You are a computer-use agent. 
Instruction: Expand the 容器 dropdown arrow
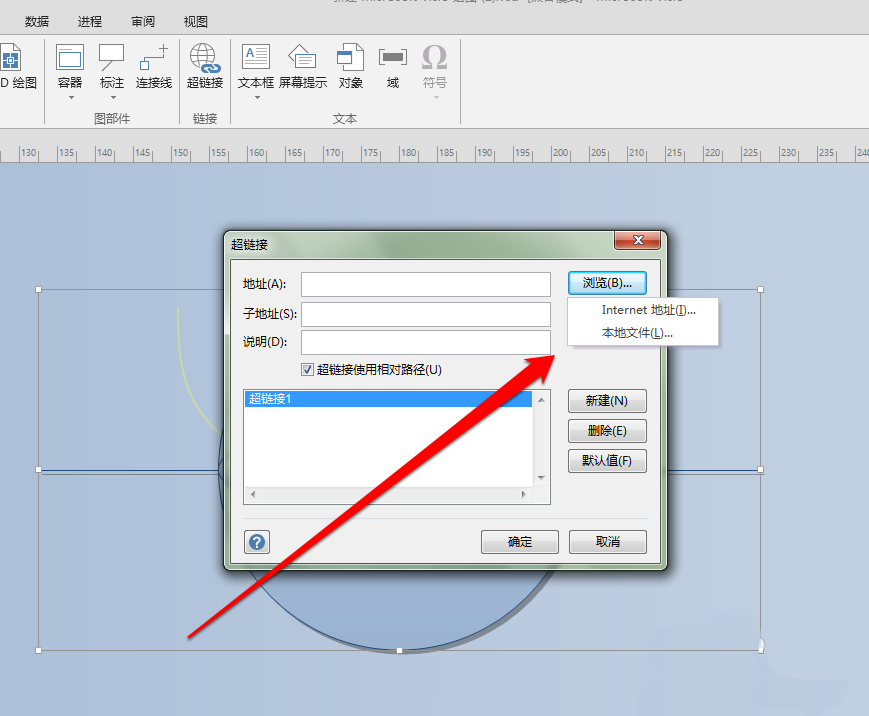(x=69, y=96)
